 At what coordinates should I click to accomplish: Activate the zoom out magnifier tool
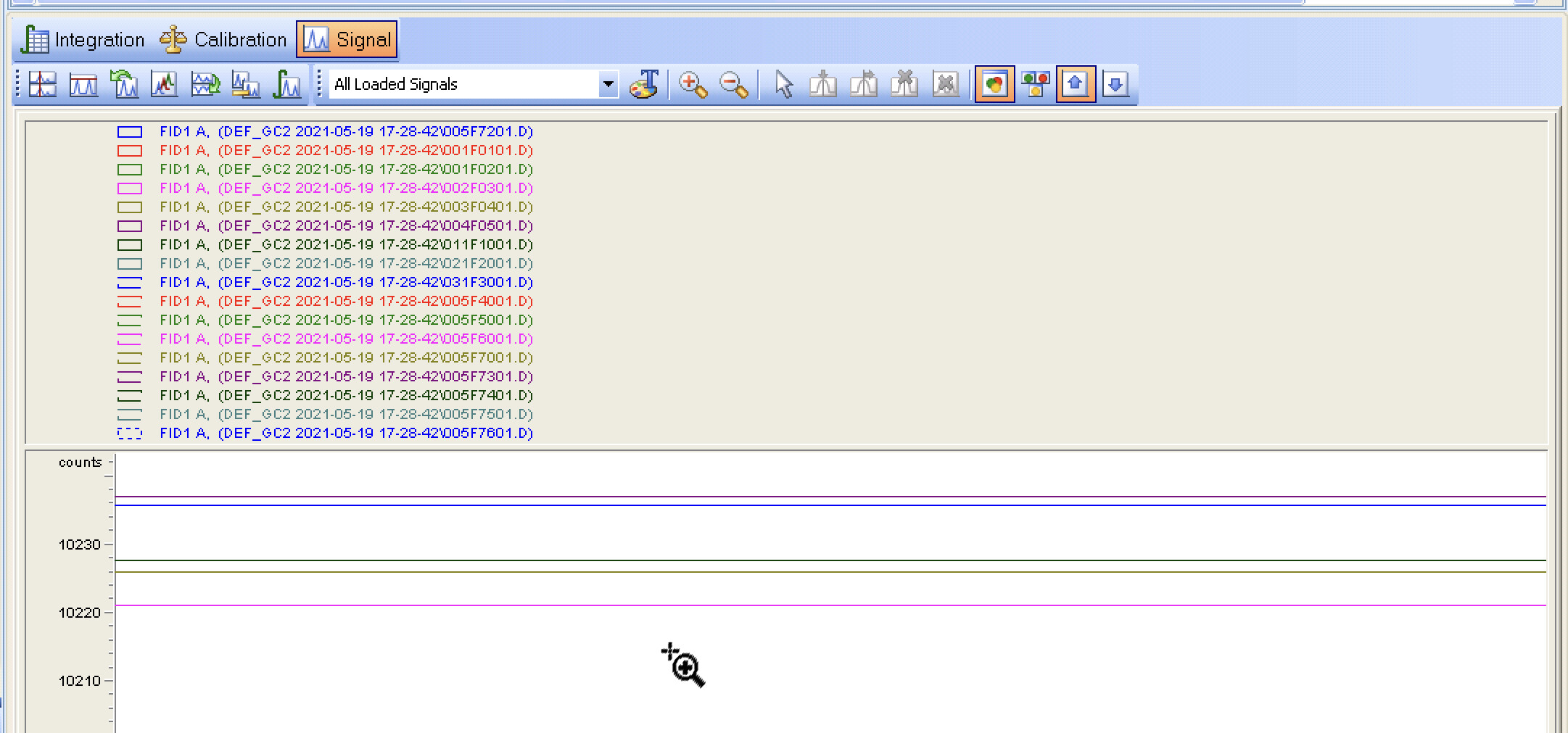tap(734, 84)
